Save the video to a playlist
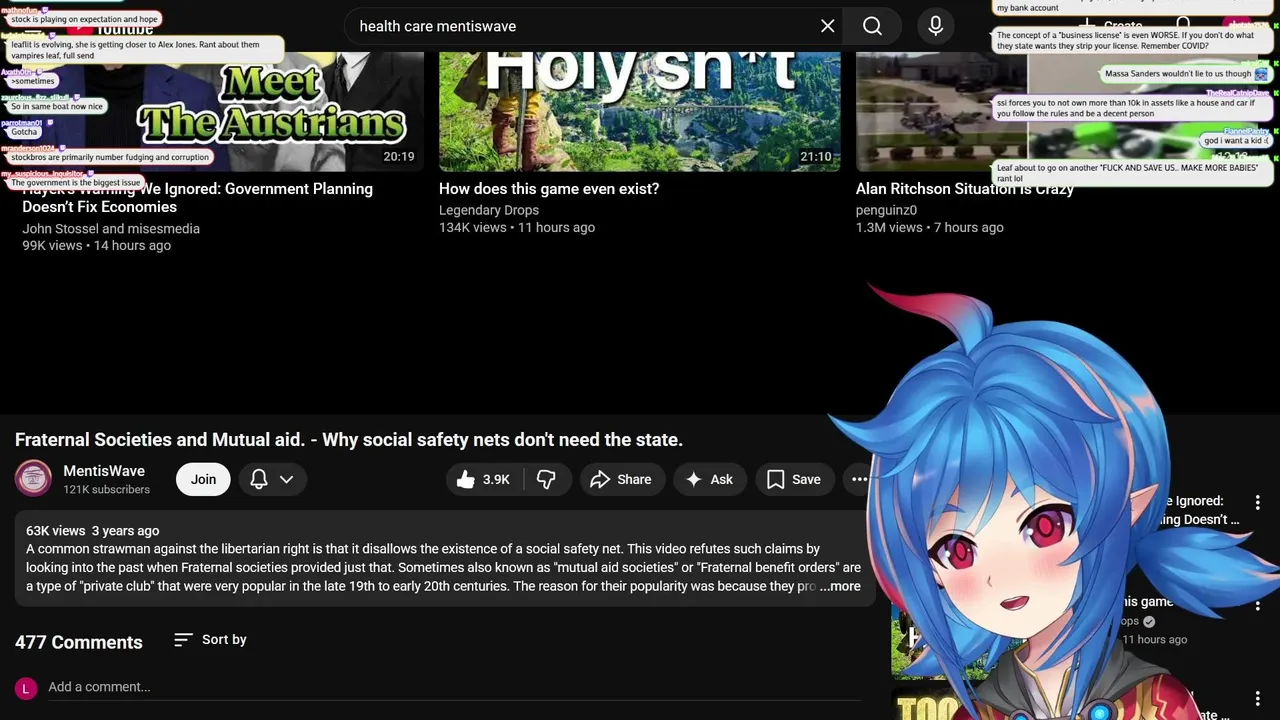Screen dimensions: 1280x720 coord(794,479)
